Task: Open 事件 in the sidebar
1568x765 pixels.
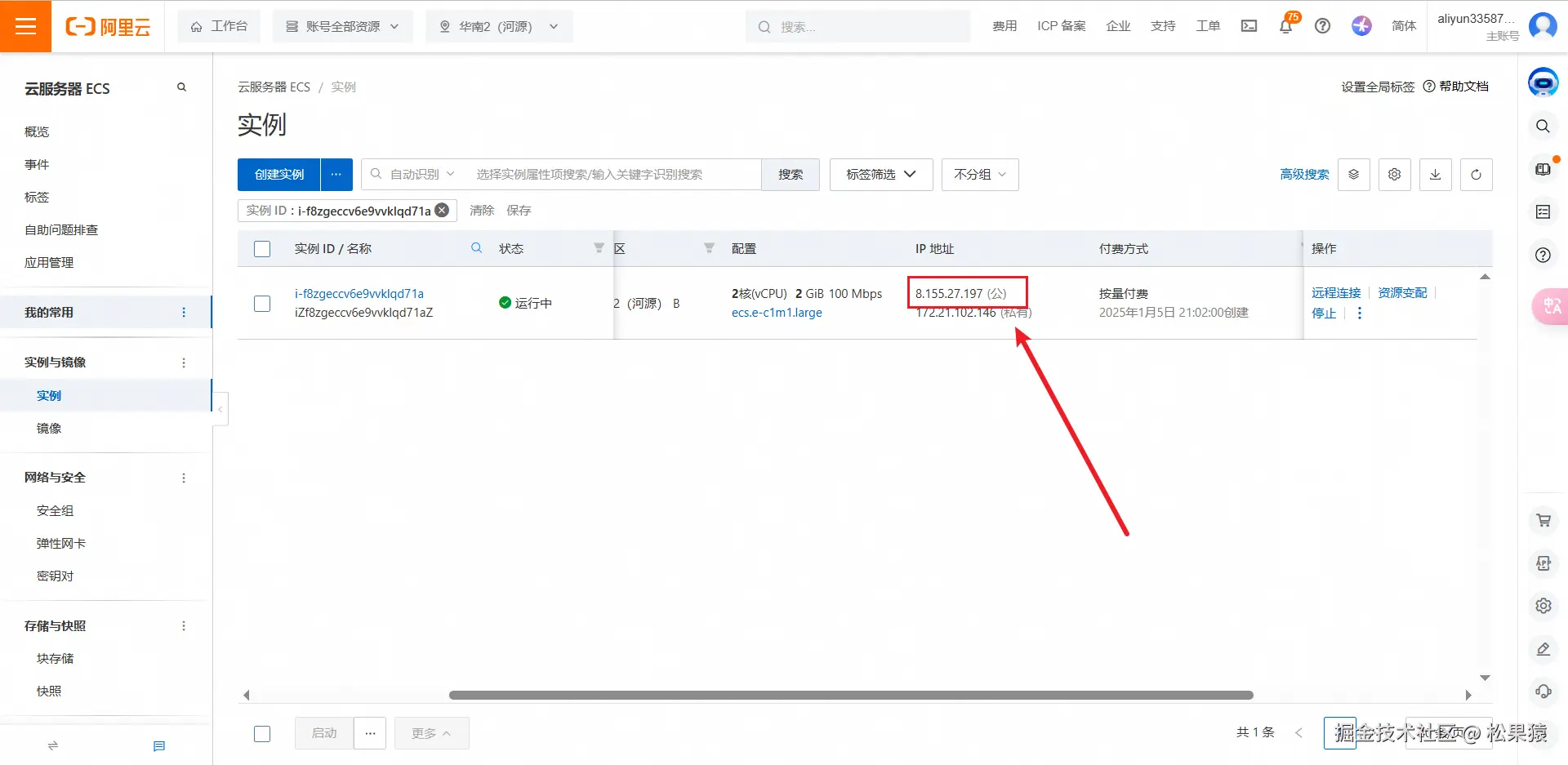Action: pos(37,165)
